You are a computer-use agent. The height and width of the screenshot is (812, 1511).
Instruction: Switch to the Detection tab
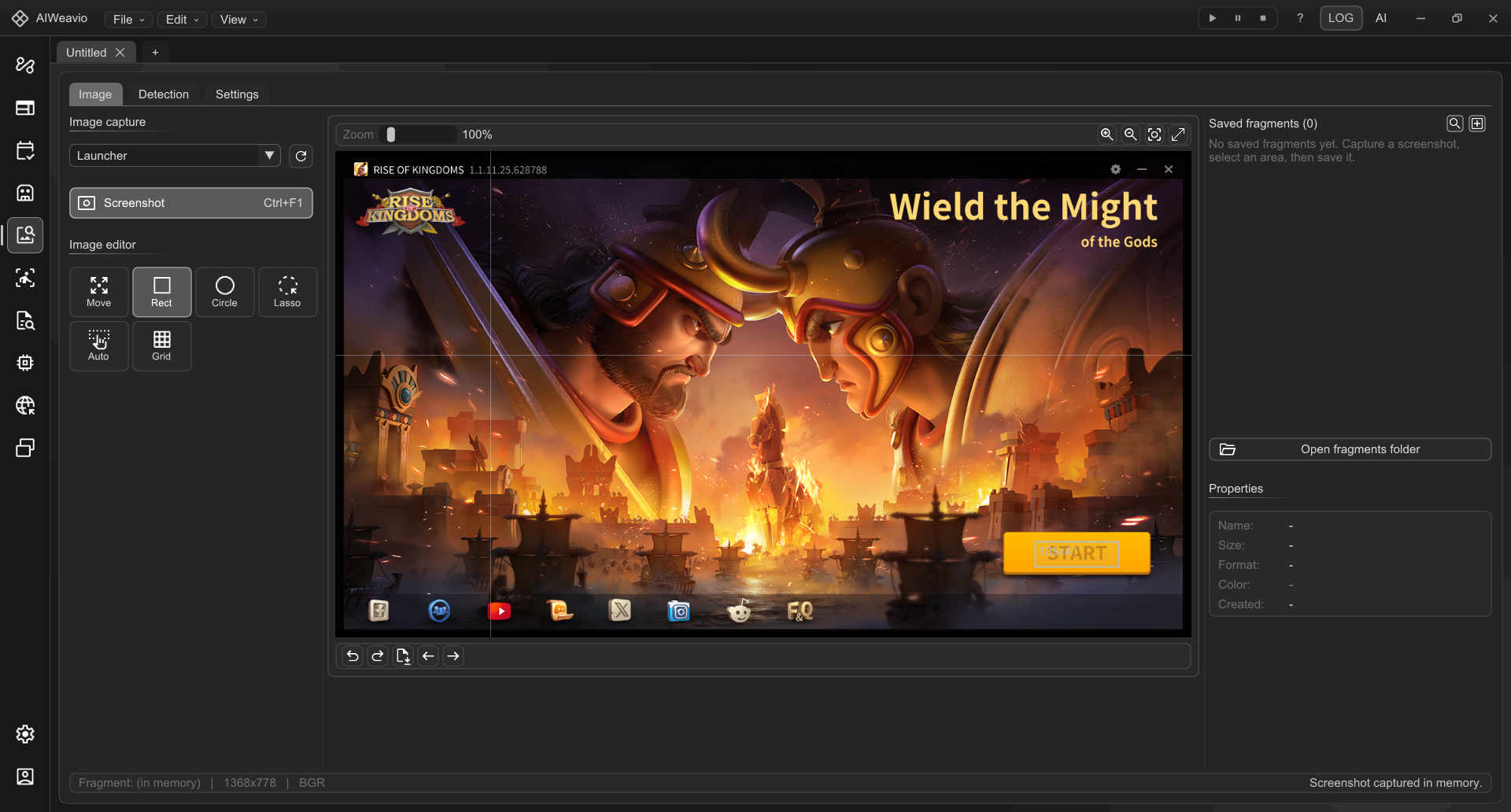click(x=164, y=94)
